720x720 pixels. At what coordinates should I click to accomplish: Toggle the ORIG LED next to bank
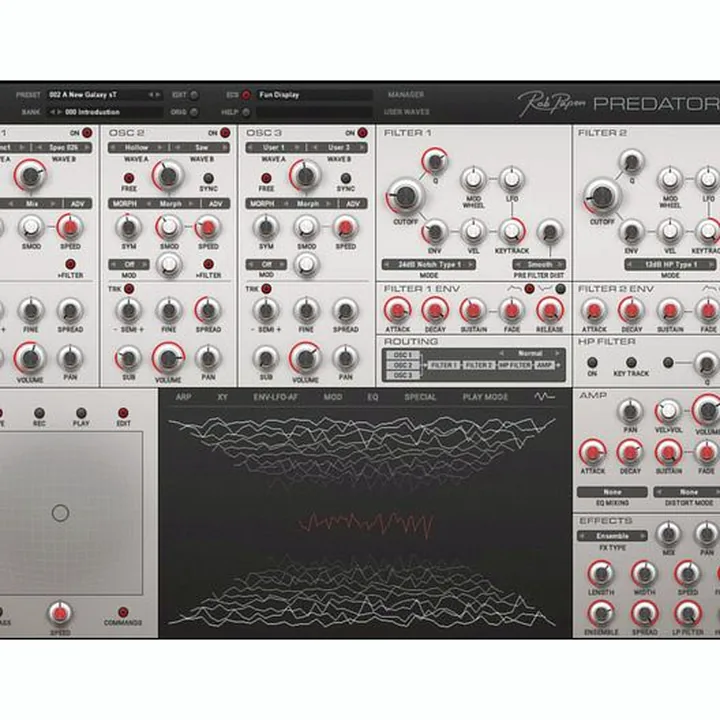[194, 112]
